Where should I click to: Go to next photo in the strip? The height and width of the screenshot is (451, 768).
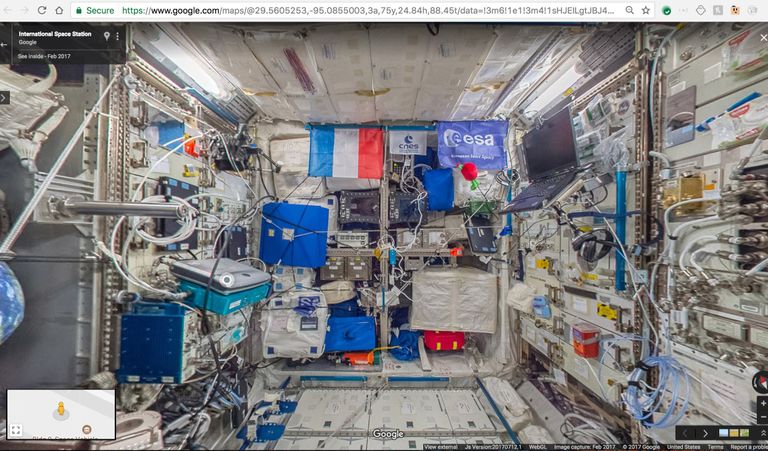(705, 433)
